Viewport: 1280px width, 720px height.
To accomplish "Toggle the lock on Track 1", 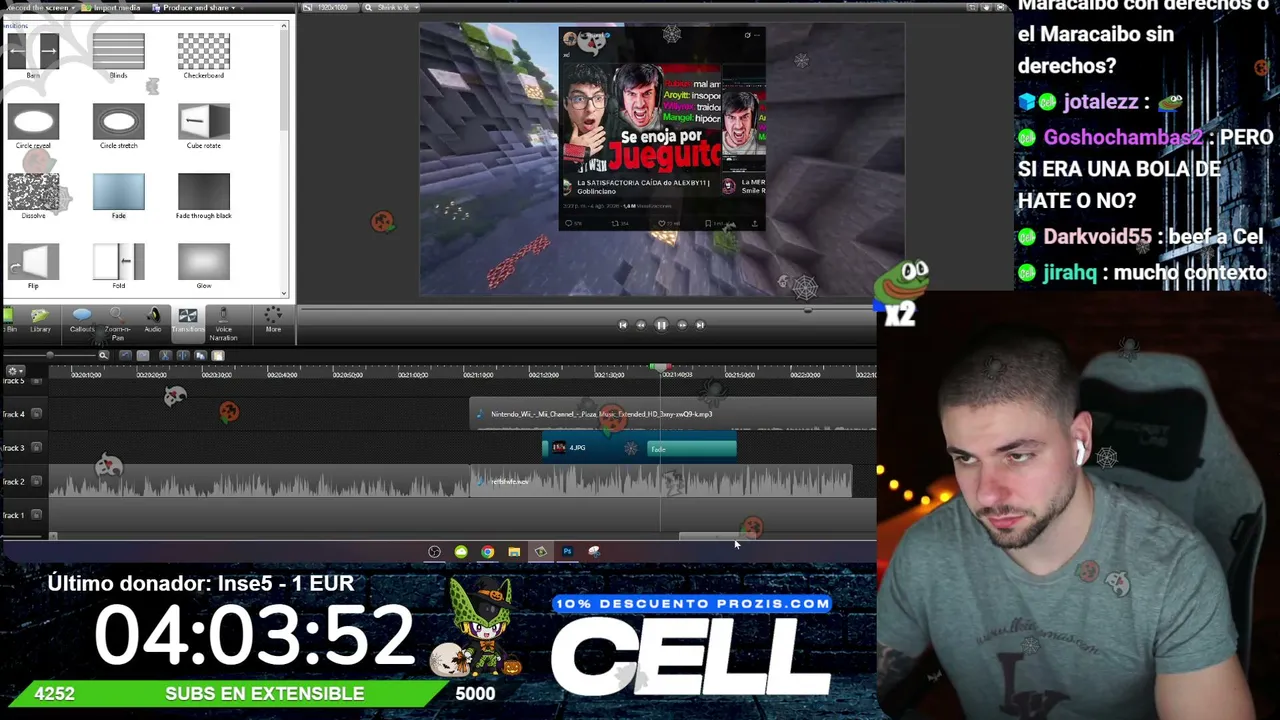I will [x=37, y=515].
